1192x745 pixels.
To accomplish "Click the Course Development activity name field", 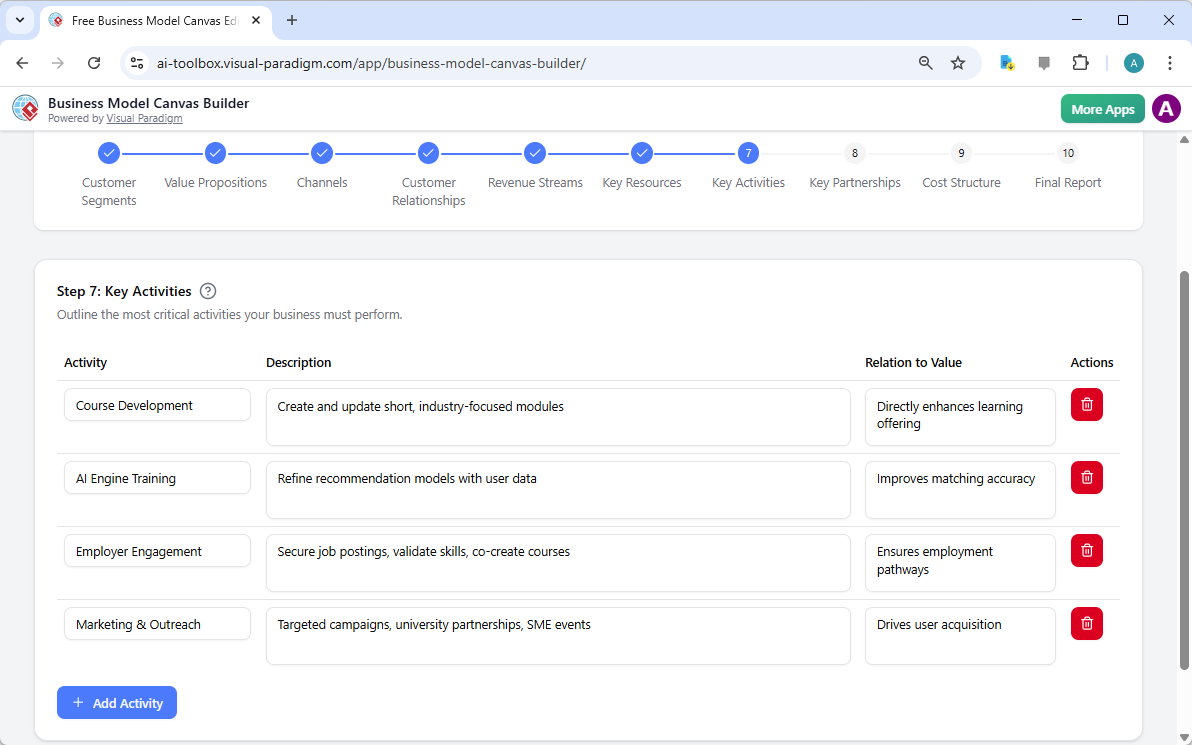I will tap(157, 404).
